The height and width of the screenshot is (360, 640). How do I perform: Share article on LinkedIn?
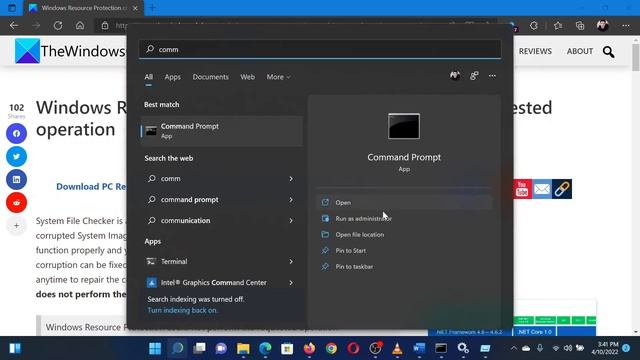16,180
